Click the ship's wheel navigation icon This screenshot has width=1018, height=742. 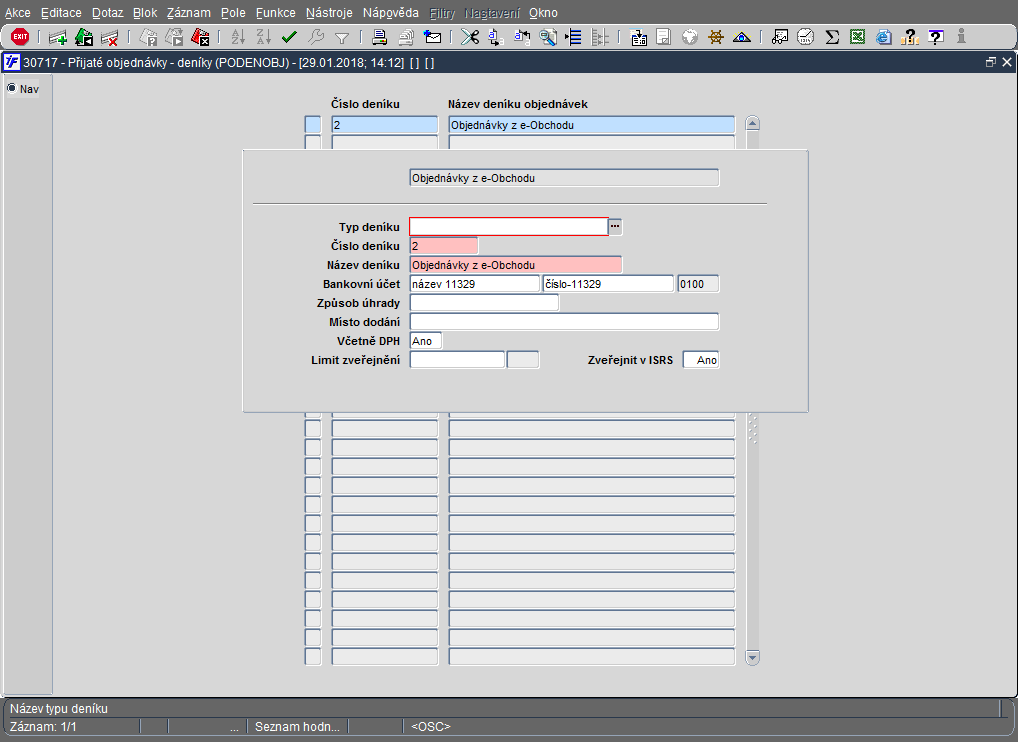click(716, 37)
